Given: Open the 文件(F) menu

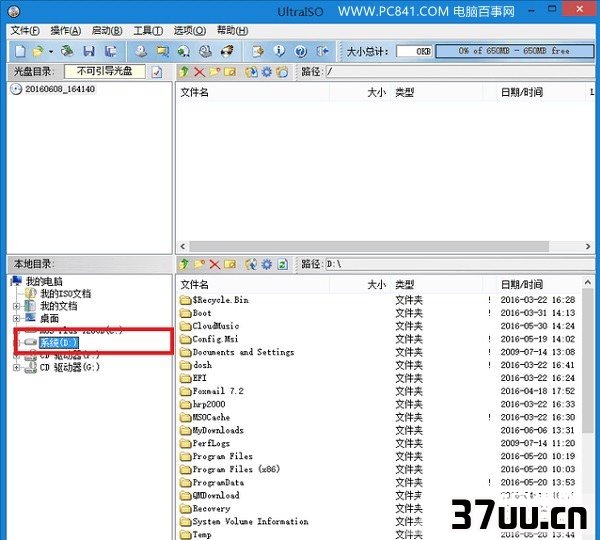Looking at the screenshot, I should point(25,31).
